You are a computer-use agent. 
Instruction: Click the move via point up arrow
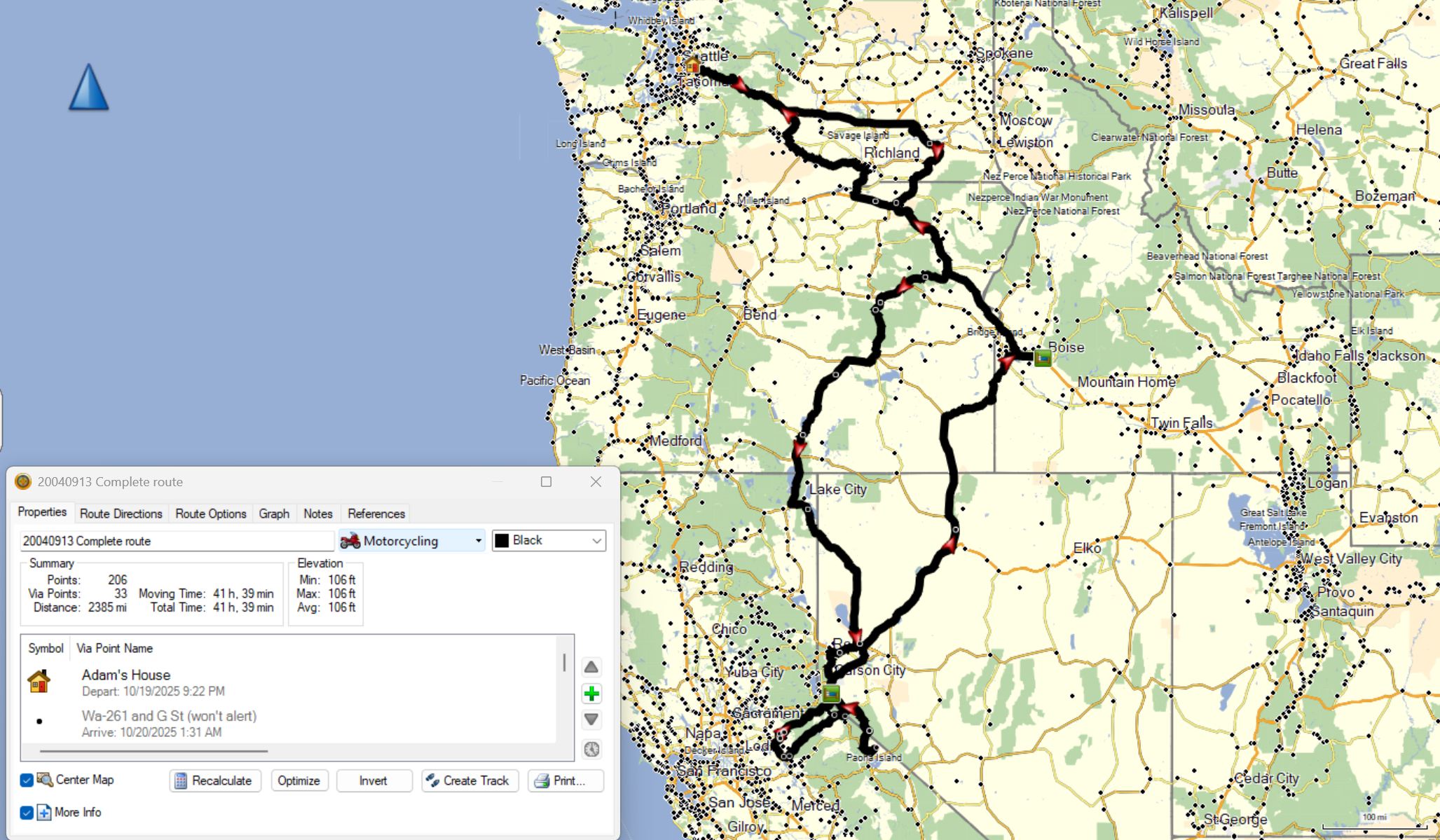(x=591, y=667)
